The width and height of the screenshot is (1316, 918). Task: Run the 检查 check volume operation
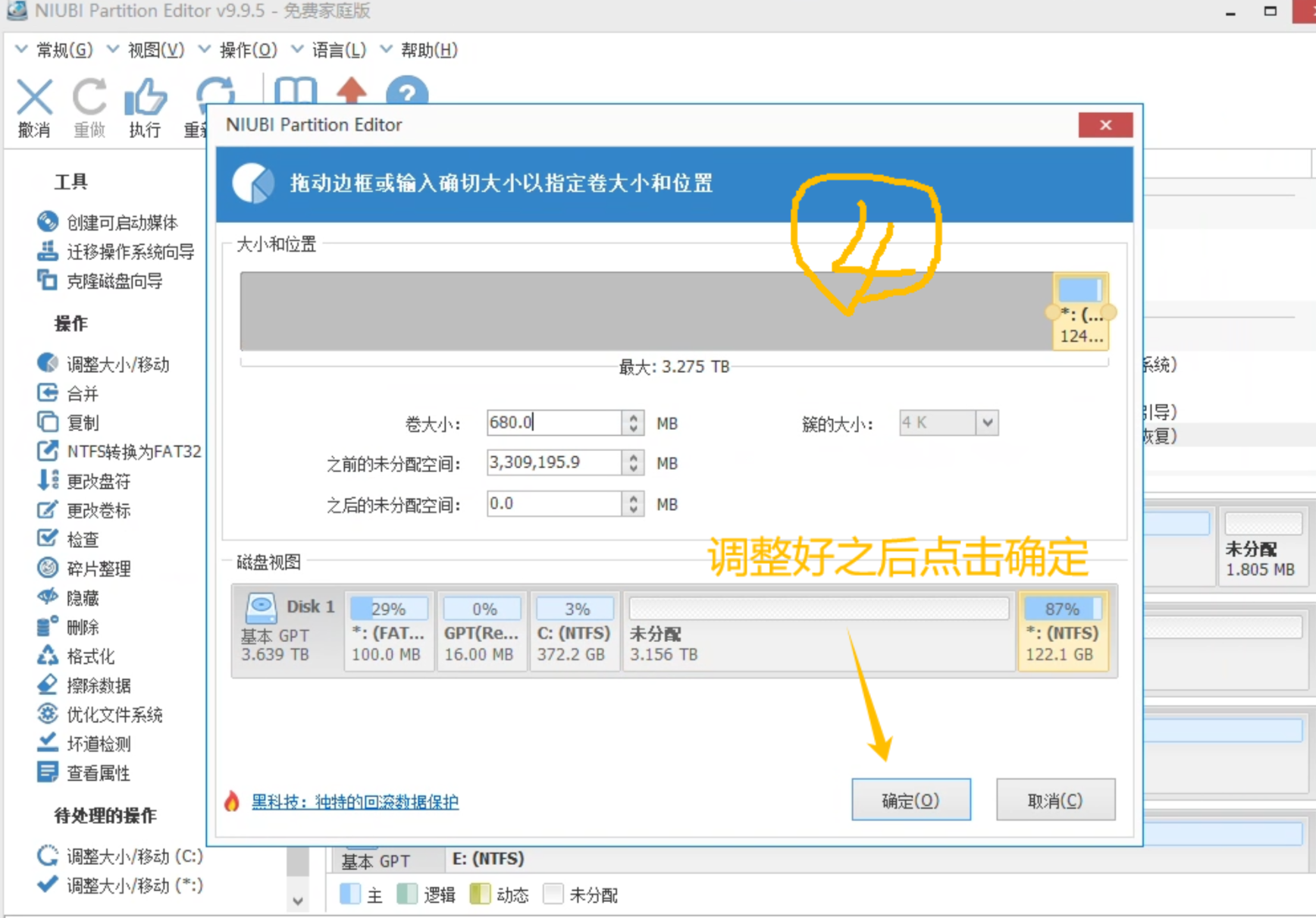click(x=67, y=539)
